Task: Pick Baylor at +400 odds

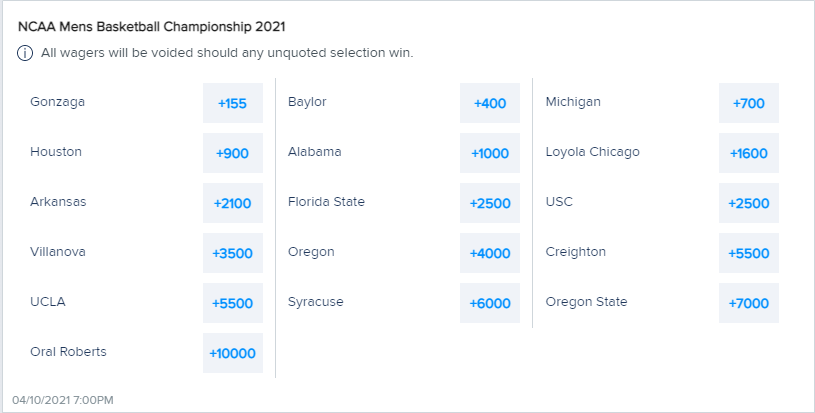Action: pyautogui.click(x=490, y=103)
